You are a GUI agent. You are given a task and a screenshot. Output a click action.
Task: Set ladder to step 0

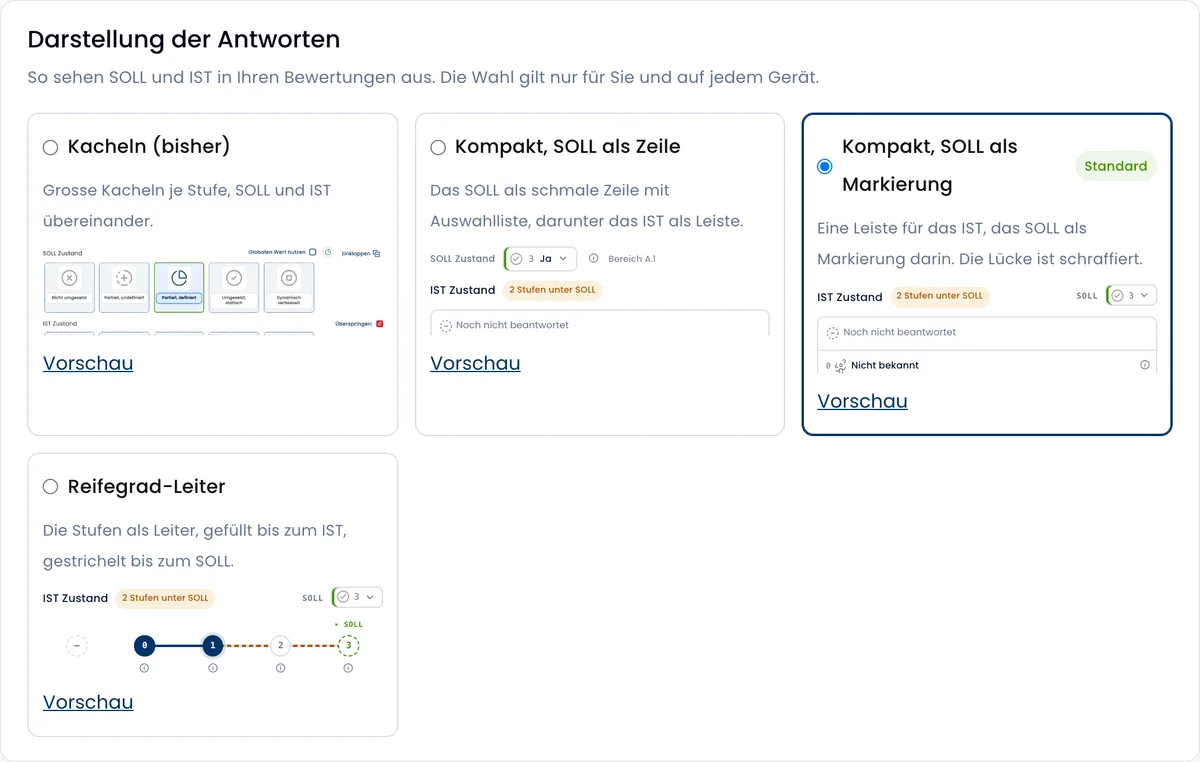[144, 645]
